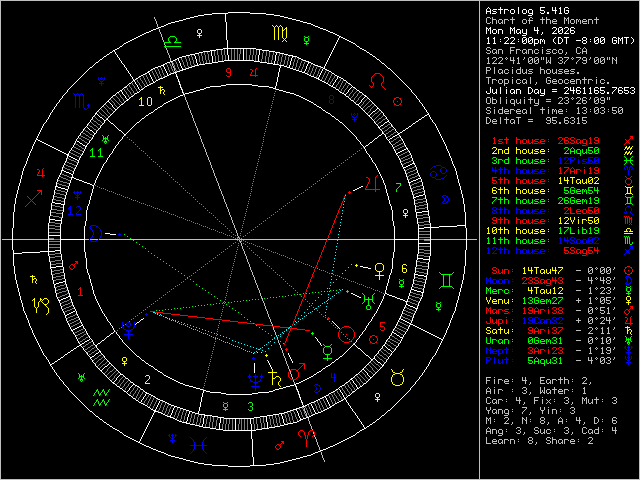Click the 'Placidus houses.' line
The image size is (640, 480).
[x=533, y=71]
